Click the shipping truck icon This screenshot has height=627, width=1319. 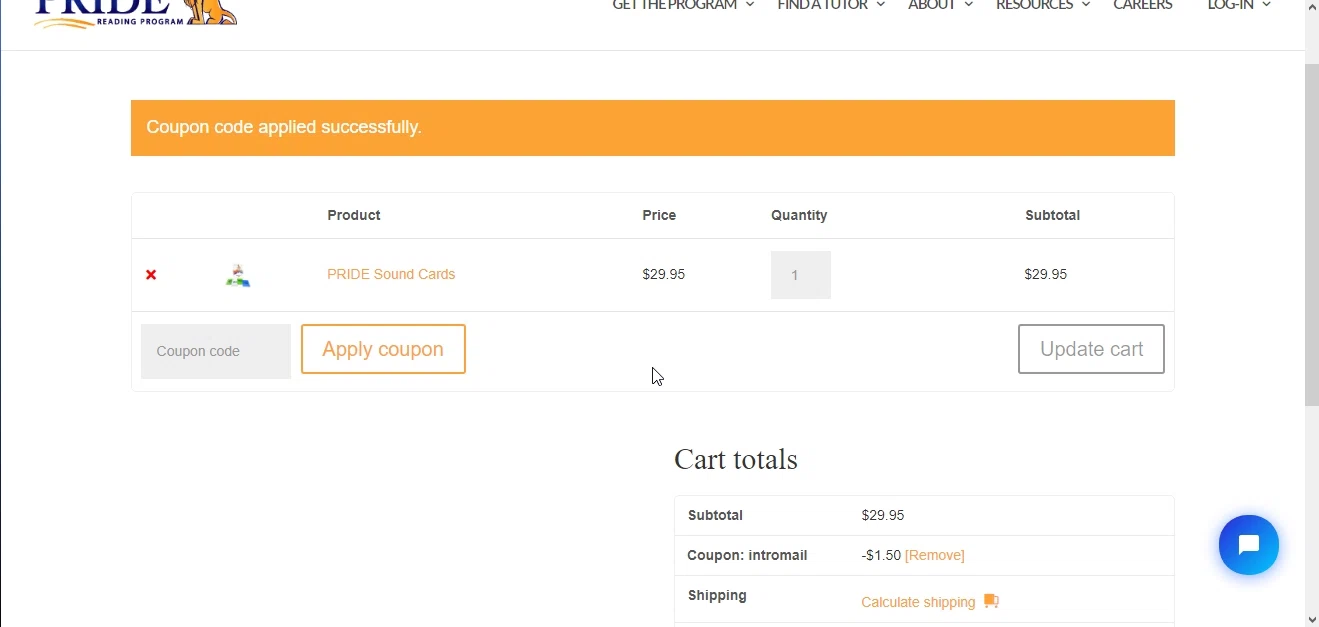pyautogui.click(x=991, y=601)
